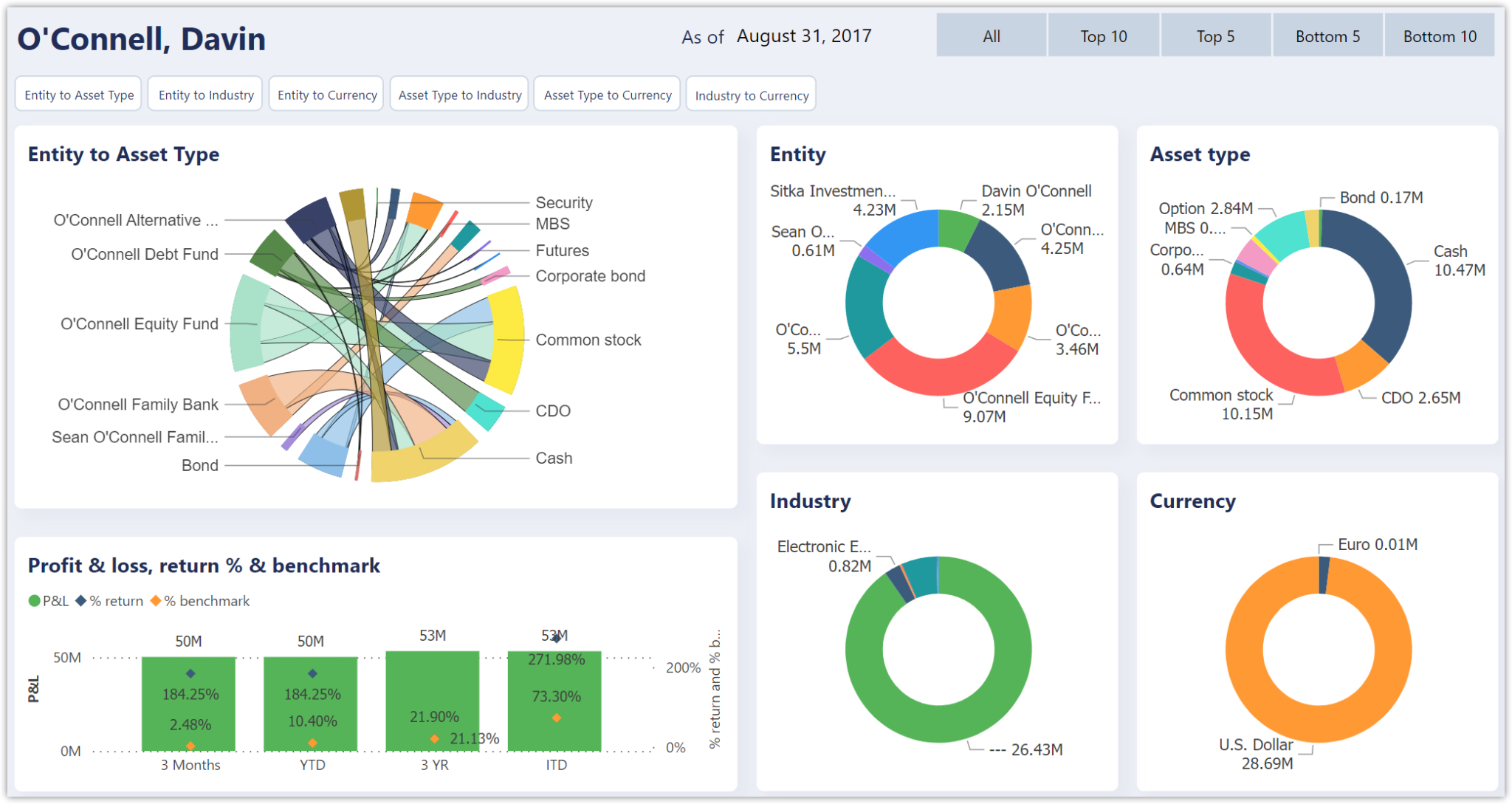Image resolution: width=1512 pixels, height=804 pixels.
Task: Select the "Asset Type to Currency" view
Action: (606, 94)
